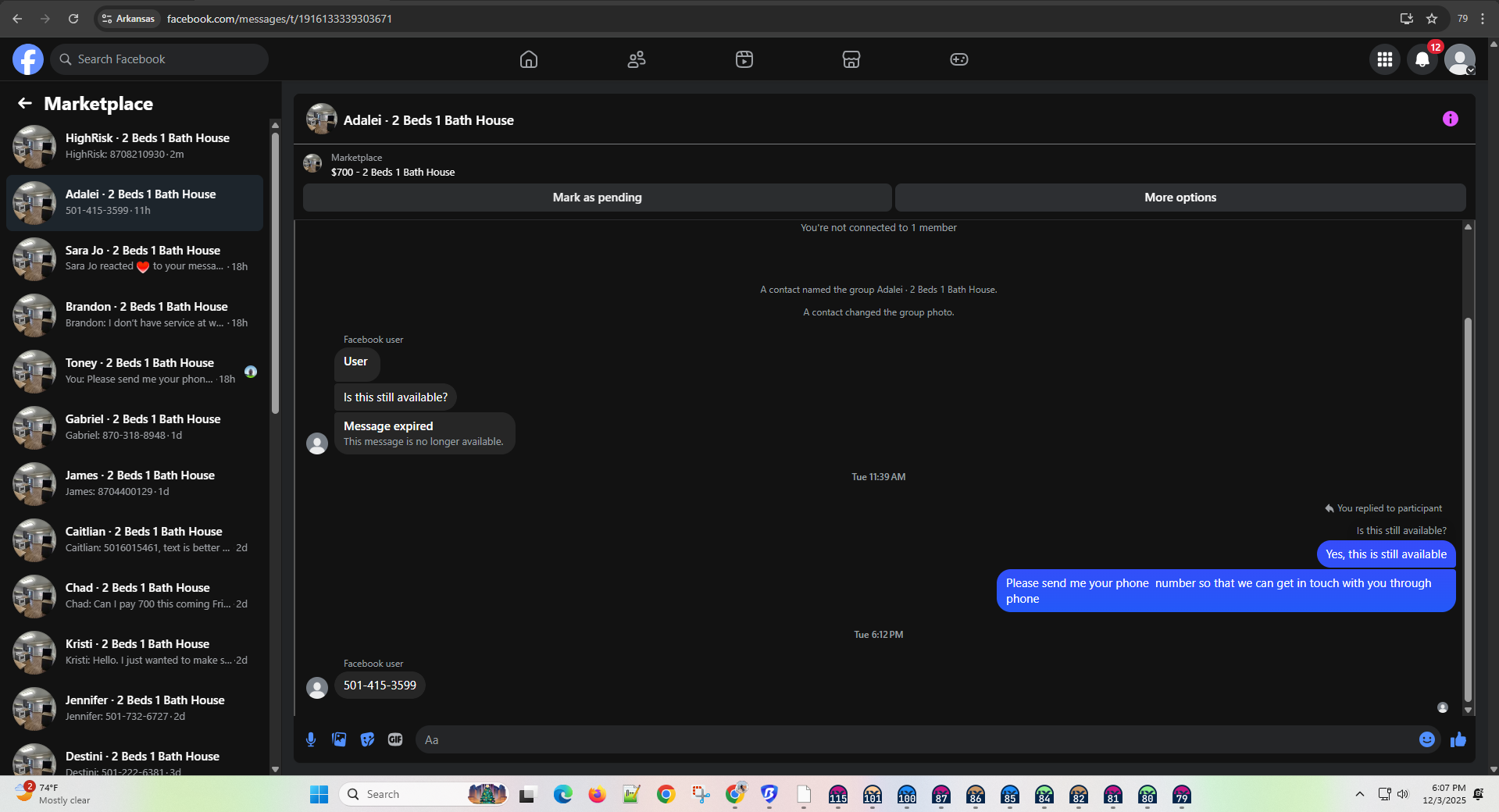Reload the page in the browser
This screenshot has width=1499, height=812.
click(x=73, y=19)
